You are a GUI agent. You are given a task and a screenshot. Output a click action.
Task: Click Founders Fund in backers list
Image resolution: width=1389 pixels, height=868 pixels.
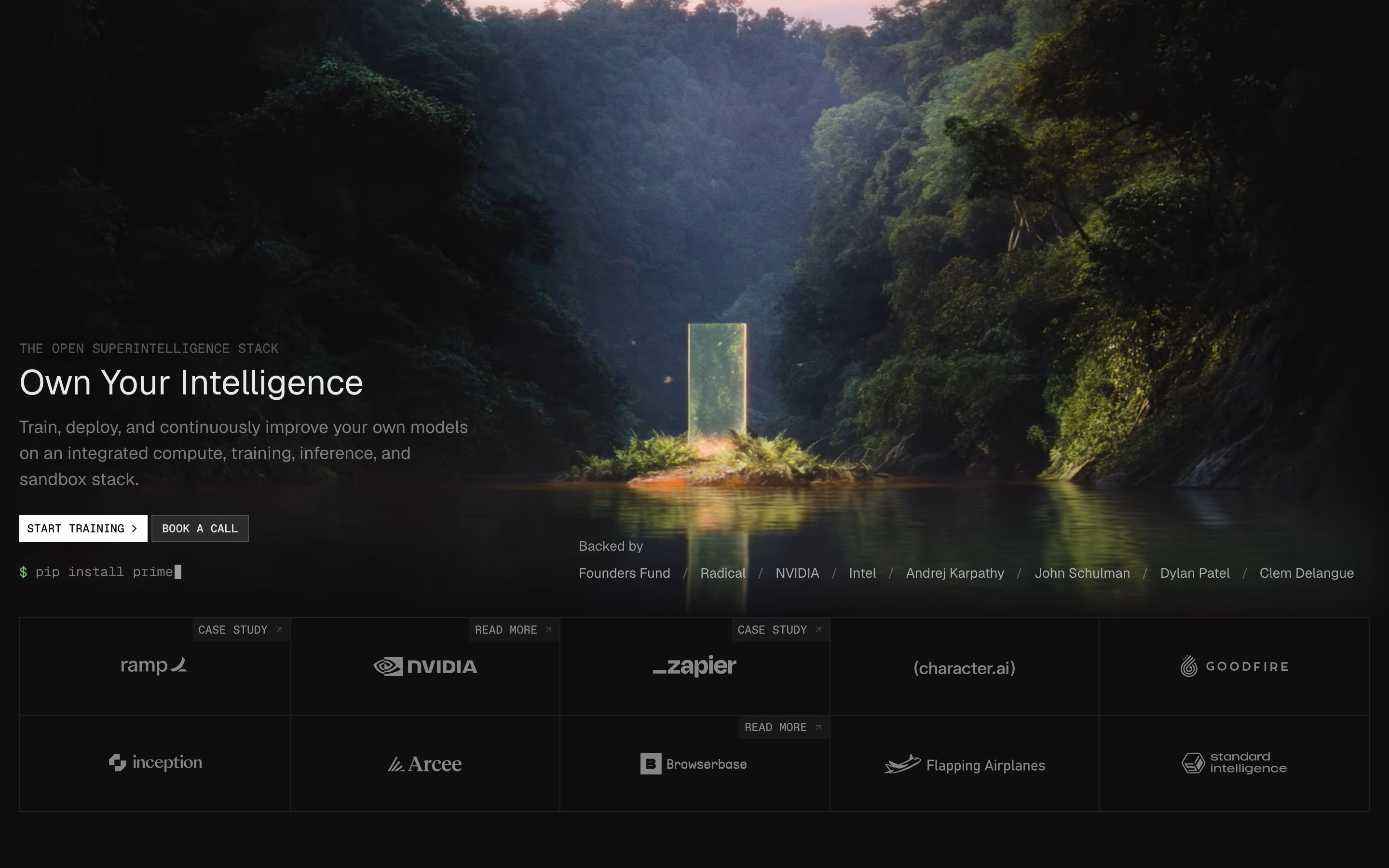tap(625, 573)
